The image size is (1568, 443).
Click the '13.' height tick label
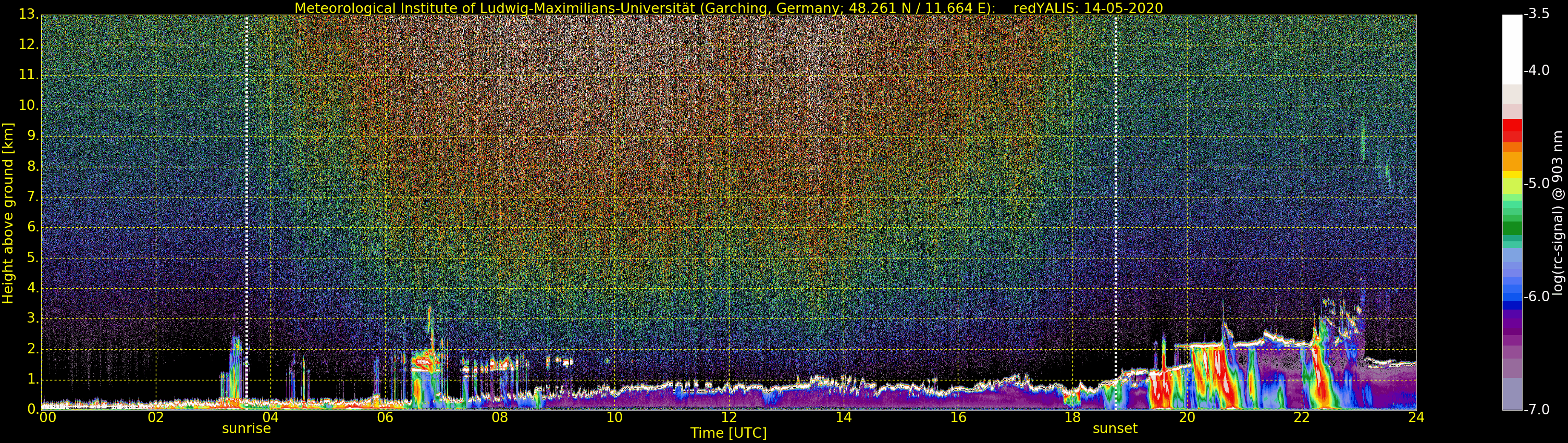tap(29, 15)
